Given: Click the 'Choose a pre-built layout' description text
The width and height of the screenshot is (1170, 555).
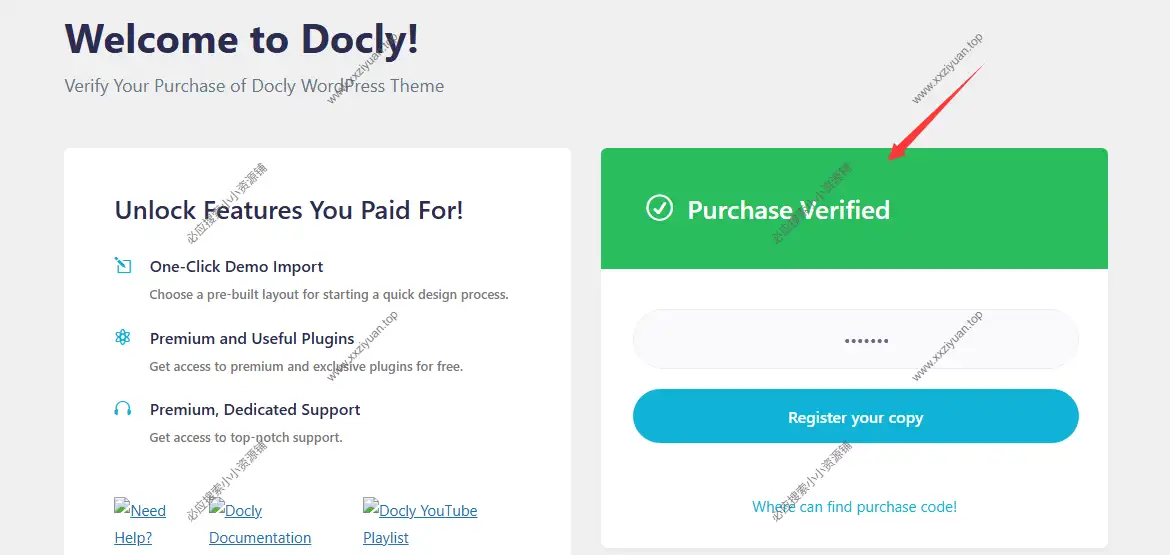Looking at the screenshot, I should pos(329,295).
